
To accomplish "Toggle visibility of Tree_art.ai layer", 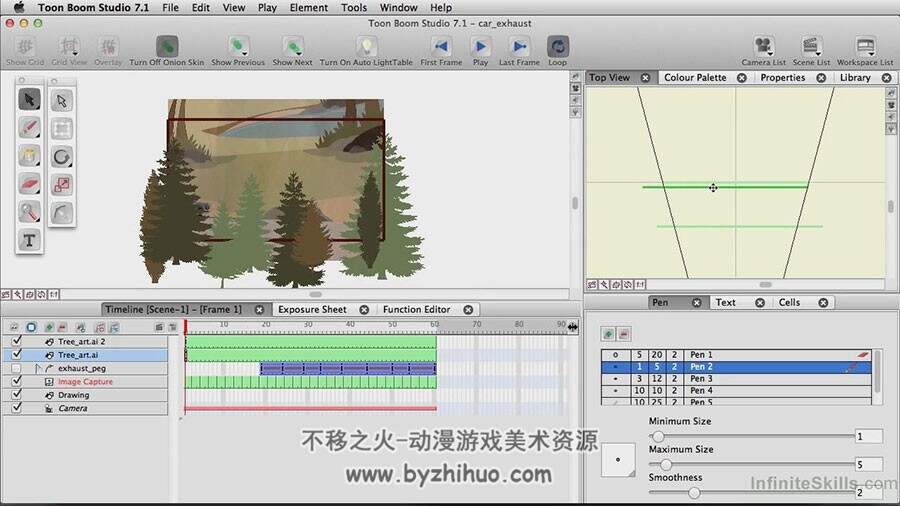I will tap(17, 354).
